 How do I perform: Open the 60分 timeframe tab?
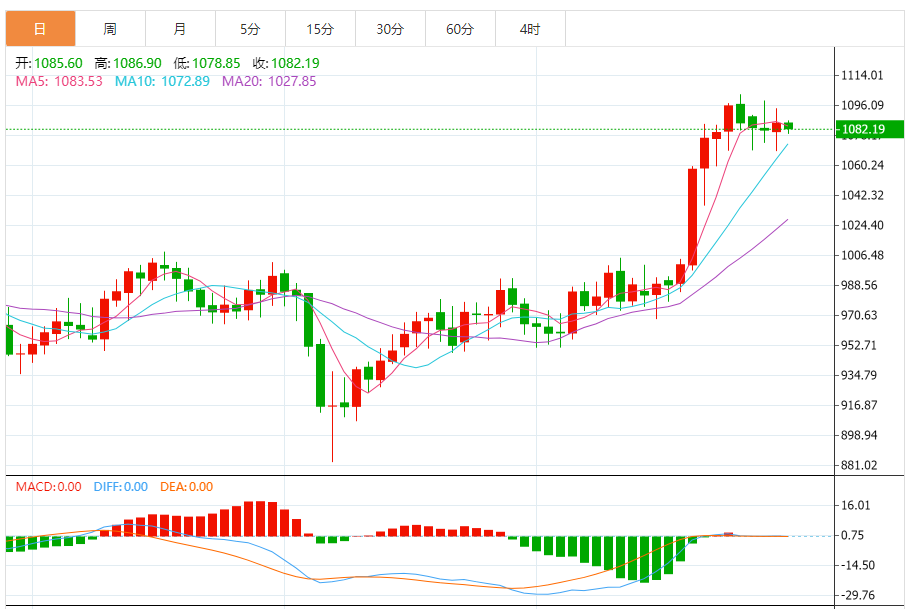pyautogui.click(x=460, y=28)
